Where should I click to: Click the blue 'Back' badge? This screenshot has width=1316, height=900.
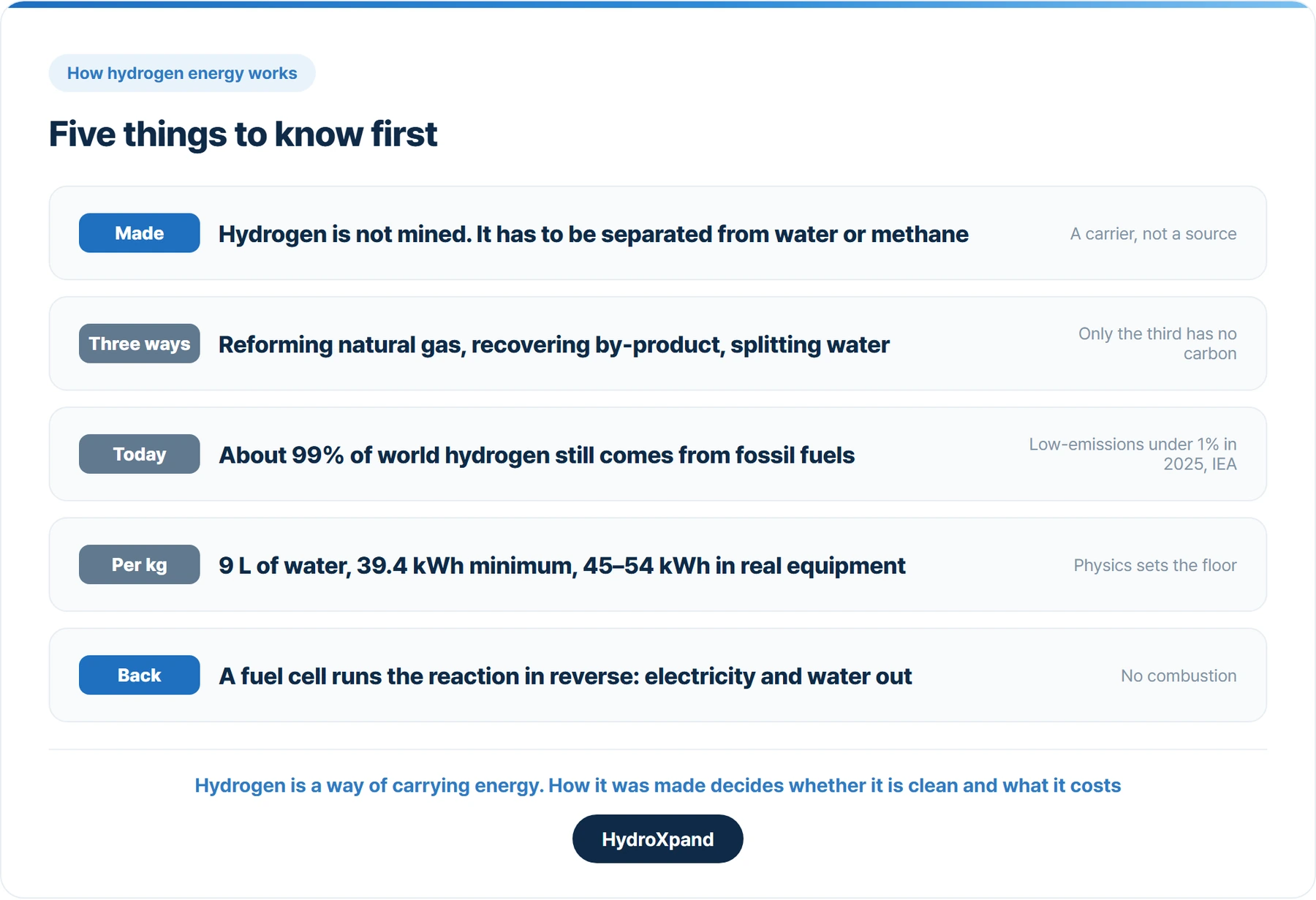tap(139, 675)
